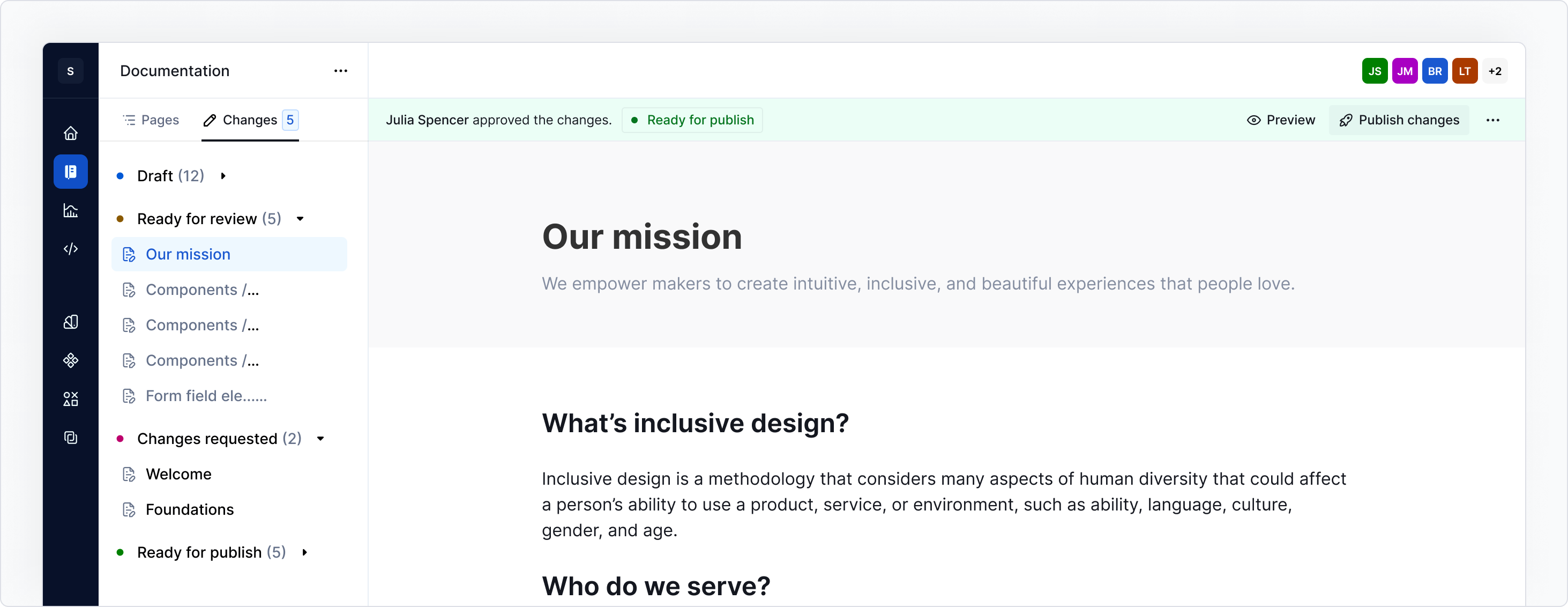Viewport: 1568px width, 607px height.
Task: Switch to the Pages tab
Action: (151, 120)
